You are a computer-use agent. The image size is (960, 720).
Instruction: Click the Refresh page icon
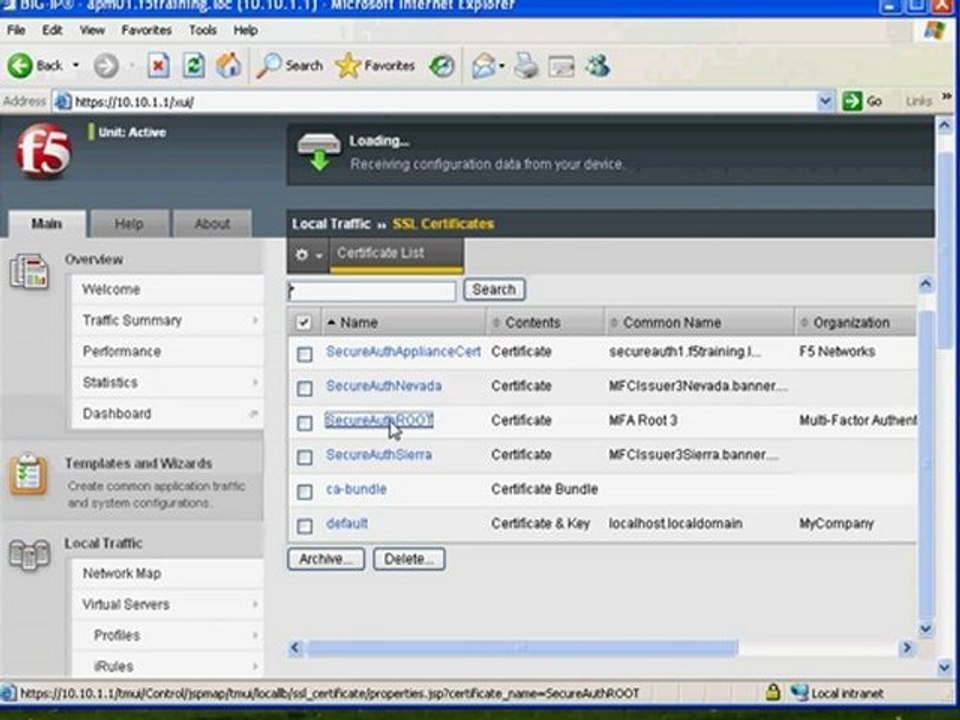(x=193, y=66)
